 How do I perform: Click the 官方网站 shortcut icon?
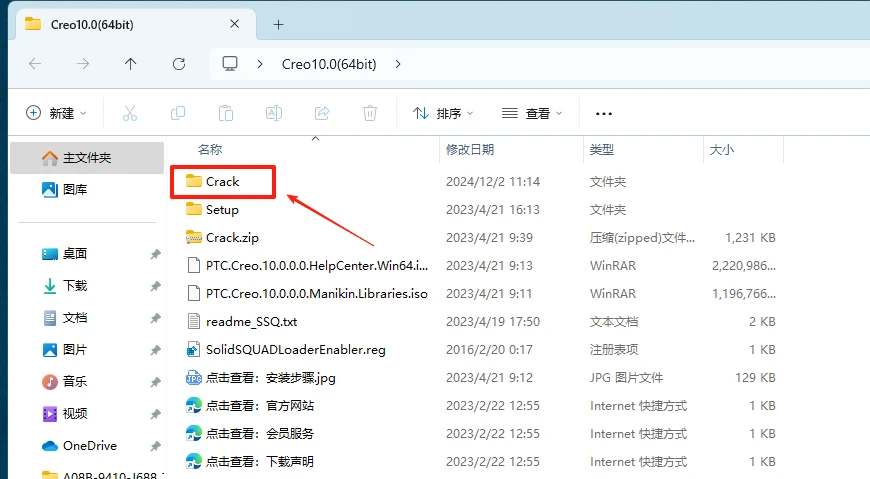pyautogui.click(x=194, y=405)
